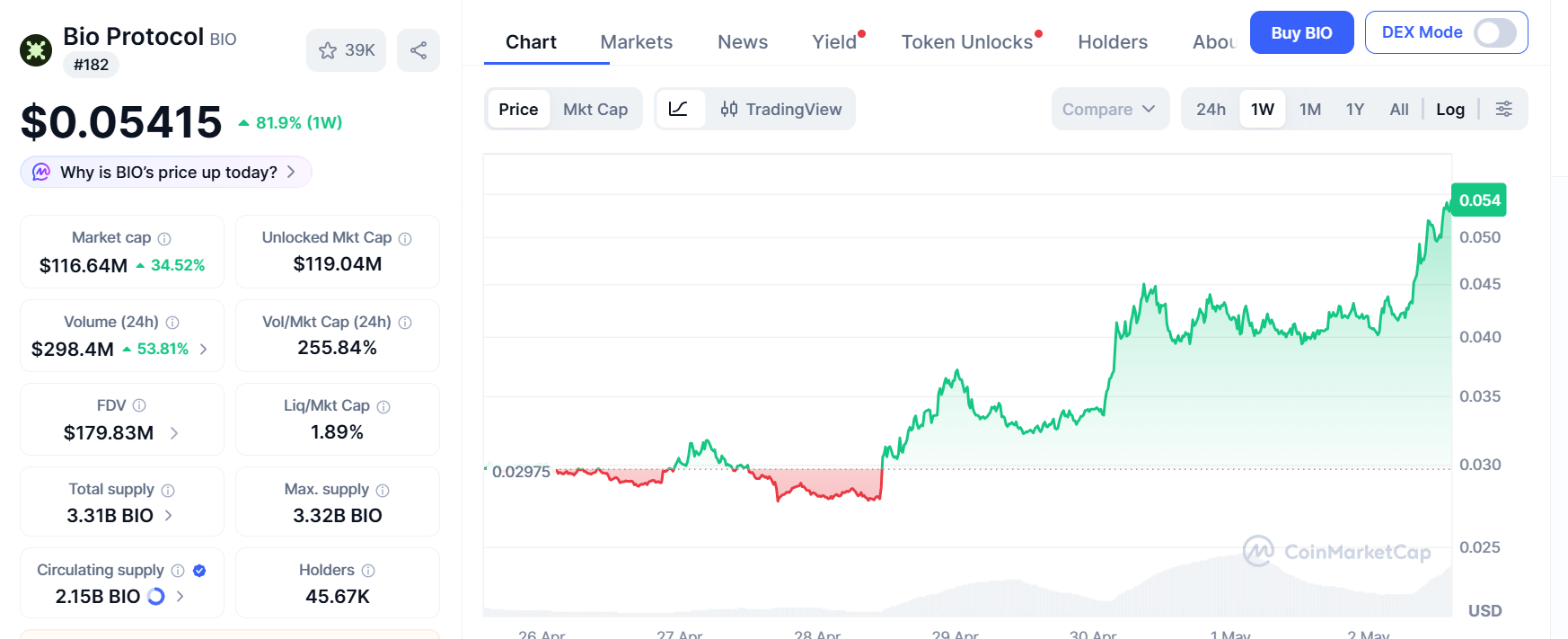Open chart settings sliders icon
This screenshot has width=1568, height=639.
point(1503,109)
